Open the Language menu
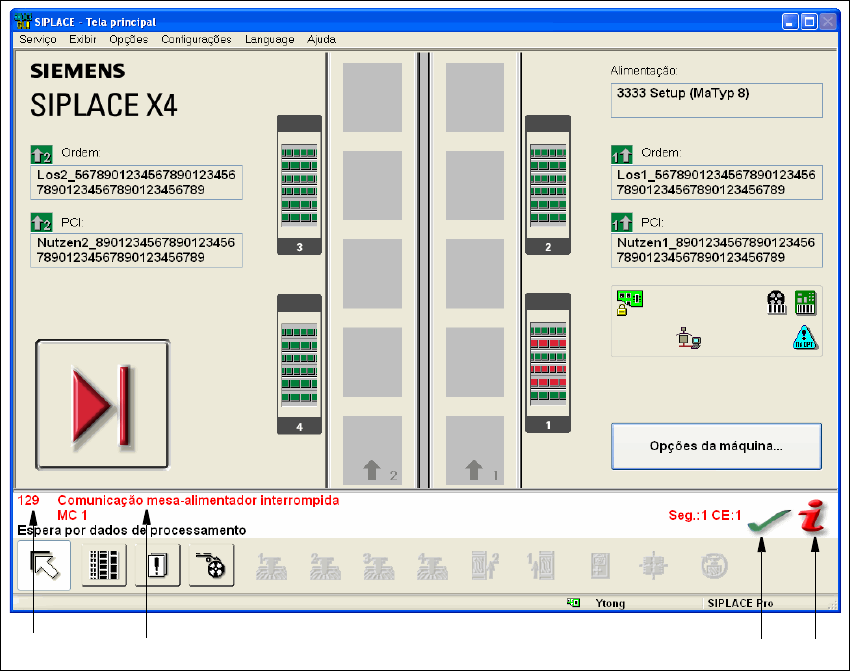The image size is (850, 671). [x=269, y=40]
